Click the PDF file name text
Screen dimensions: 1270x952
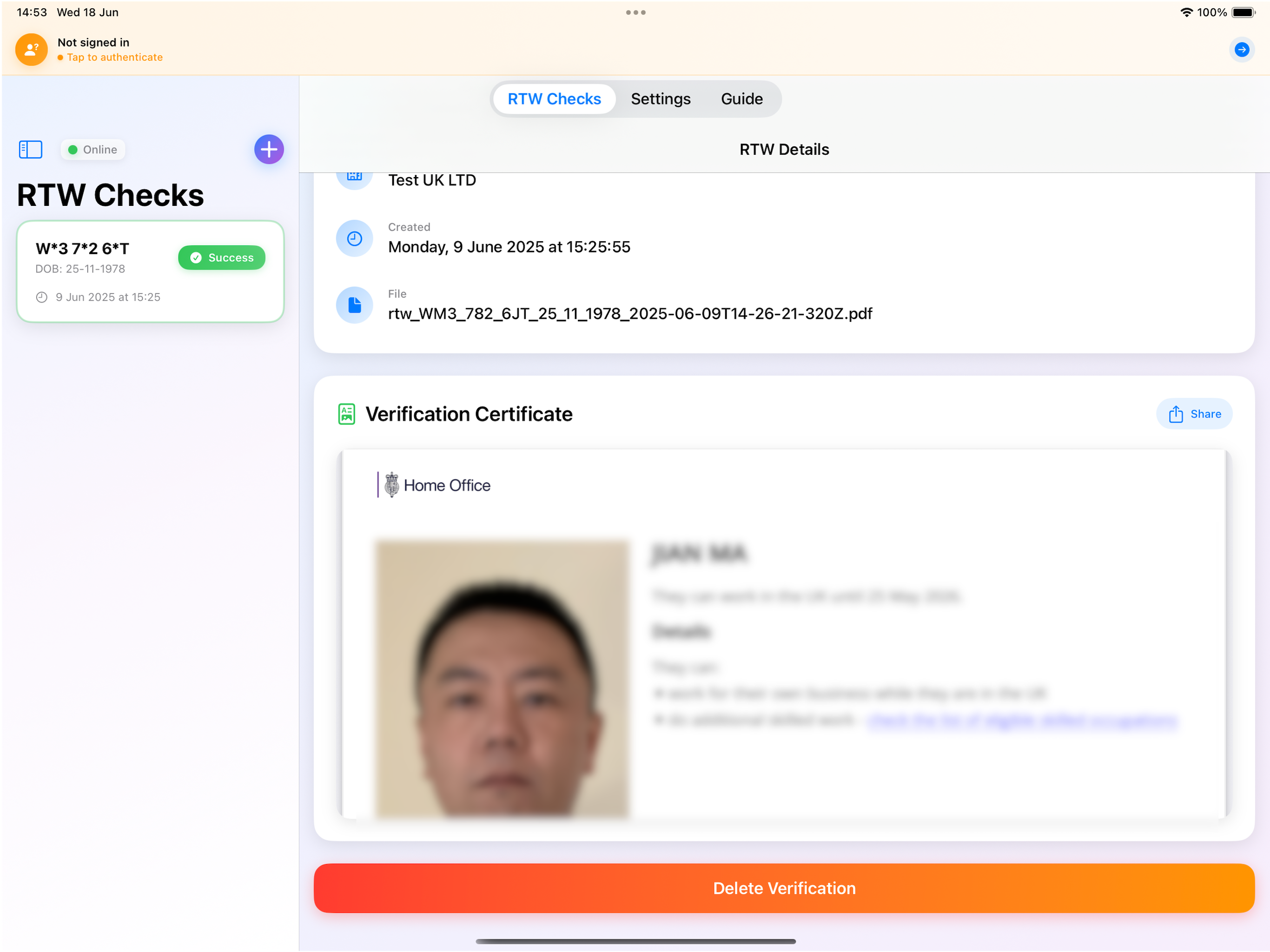click(630, 313)
